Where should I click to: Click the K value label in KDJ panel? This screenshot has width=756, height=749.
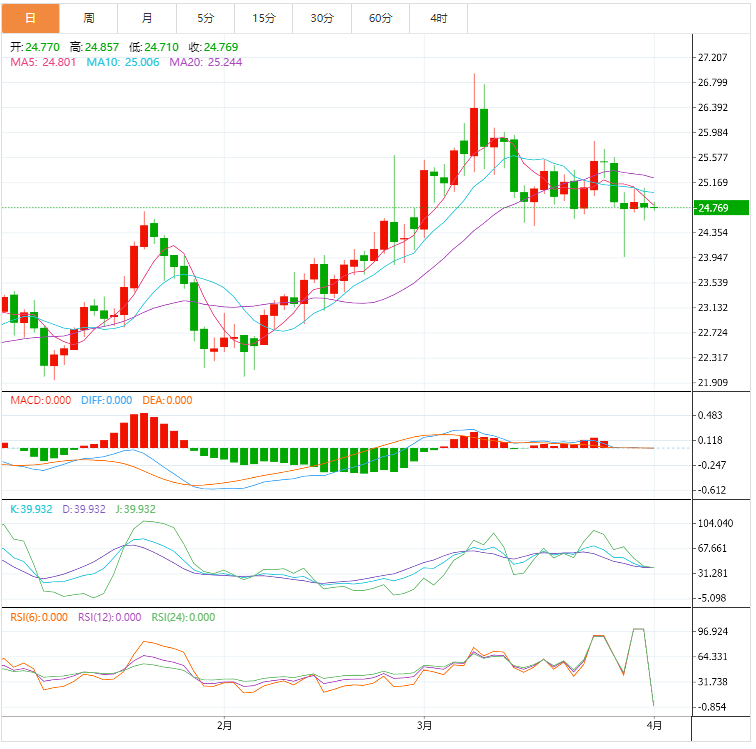pos(30,509)
